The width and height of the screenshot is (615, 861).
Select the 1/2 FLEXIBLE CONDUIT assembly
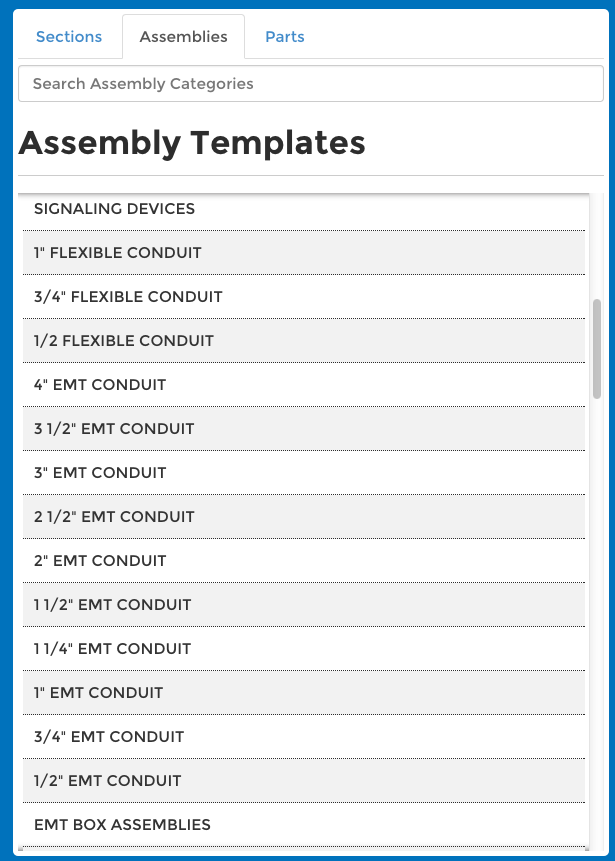coord(303,341)
